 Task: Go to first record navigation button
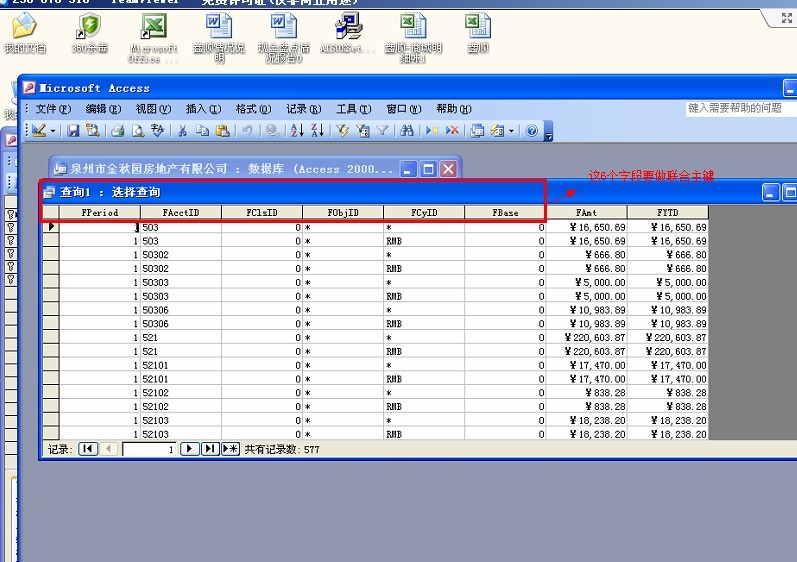[x=88, y=449]
